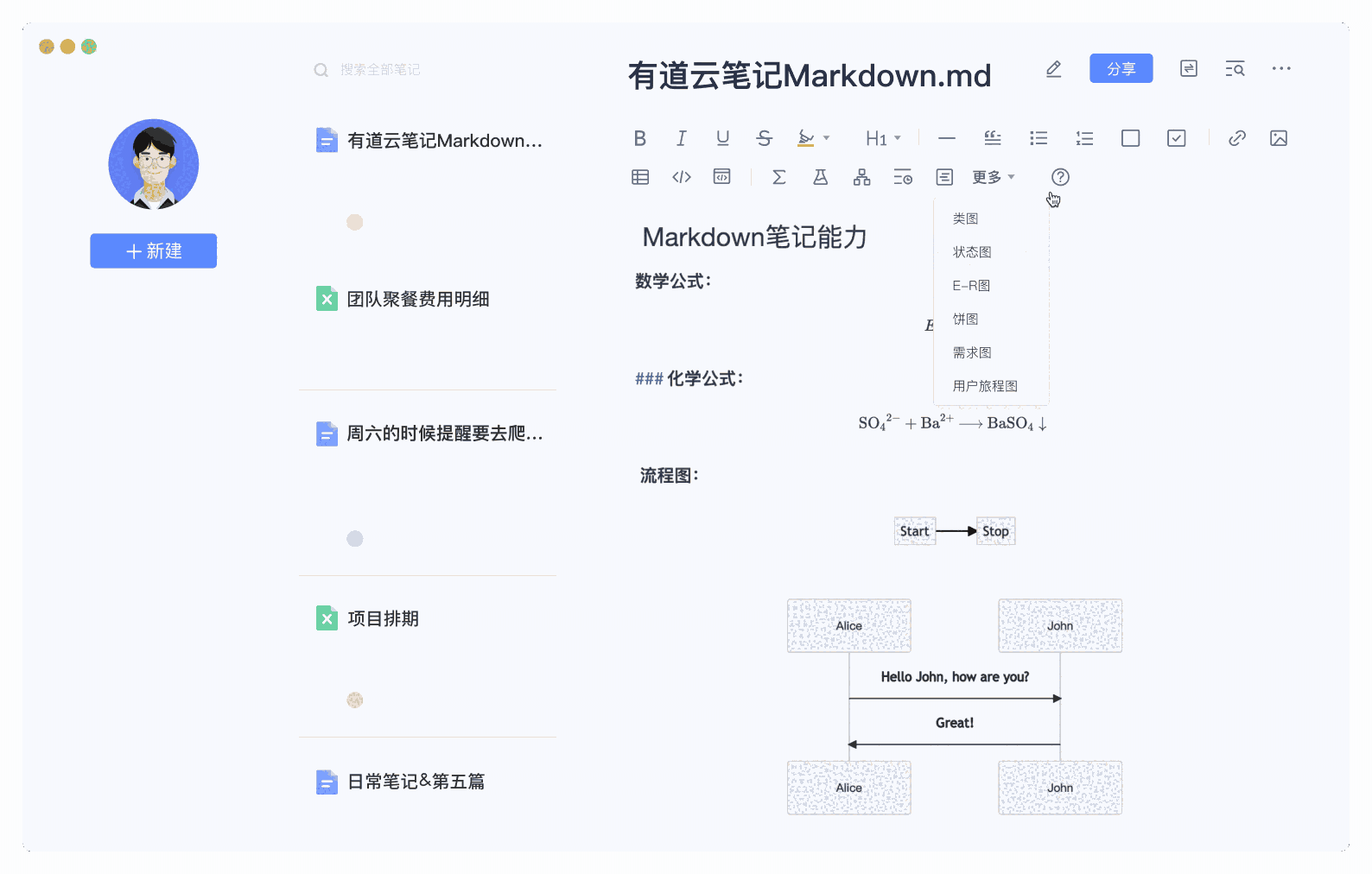Insert an unchecked checkbox item

tap(1130, 138)
